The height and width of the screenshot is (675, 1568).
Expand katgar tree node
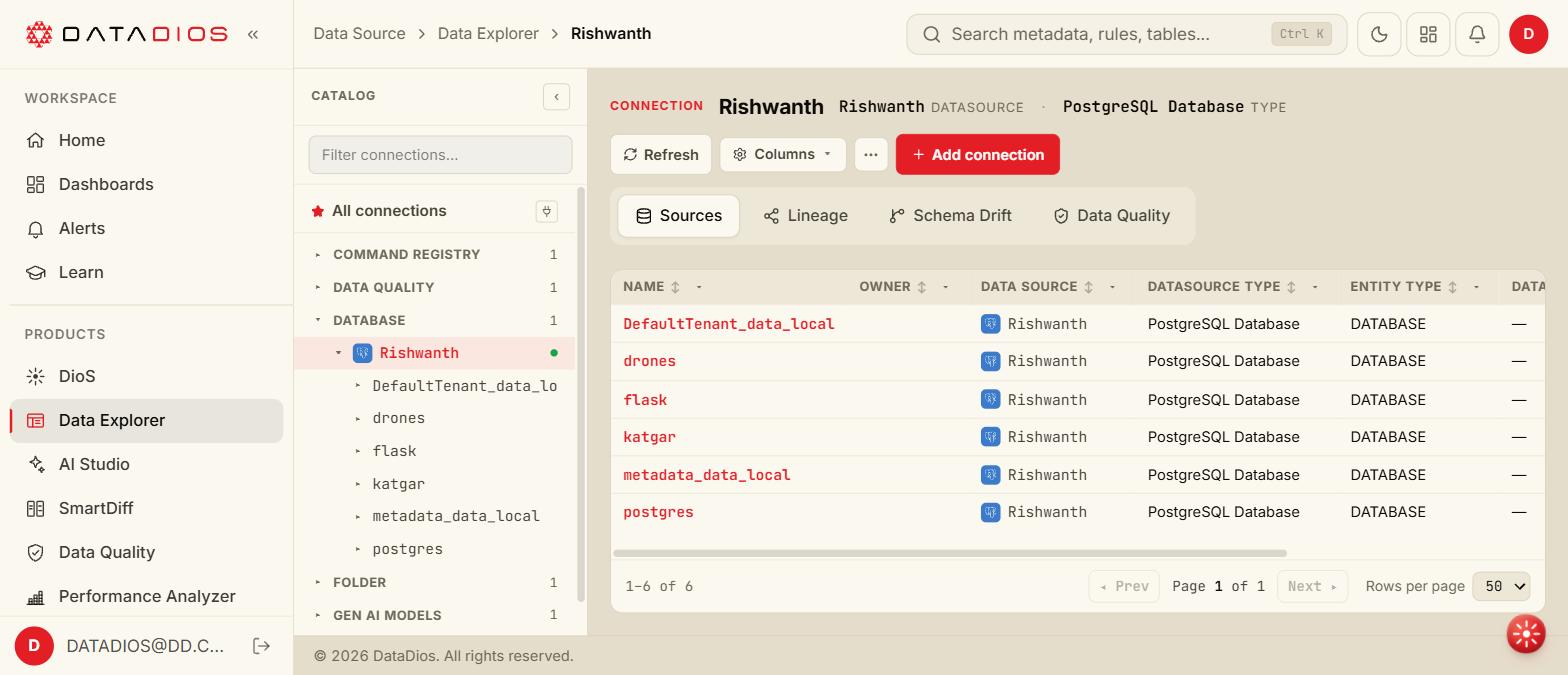(358, 484)
